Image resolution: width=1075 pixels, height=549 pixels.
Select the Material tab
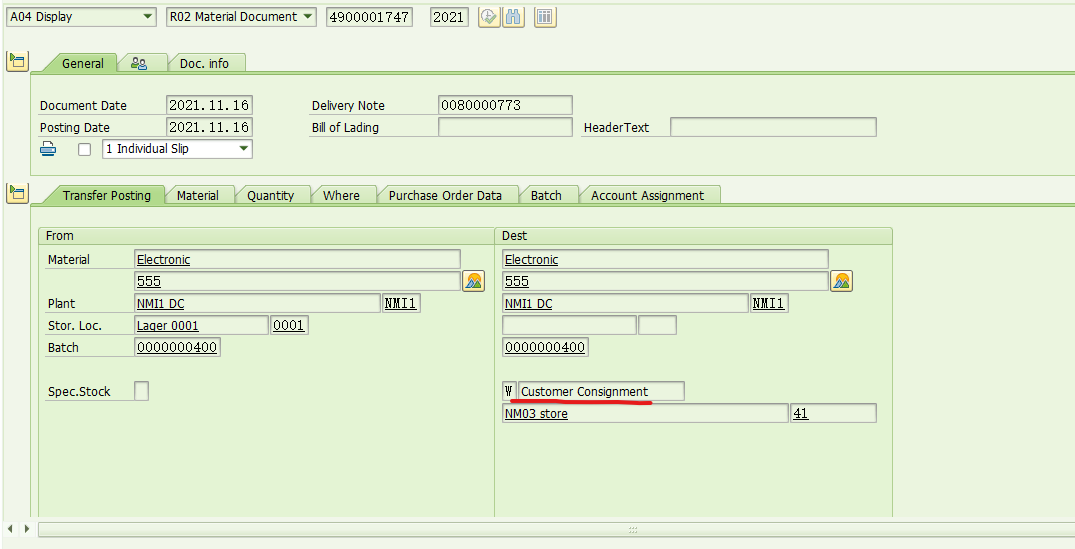197,195
